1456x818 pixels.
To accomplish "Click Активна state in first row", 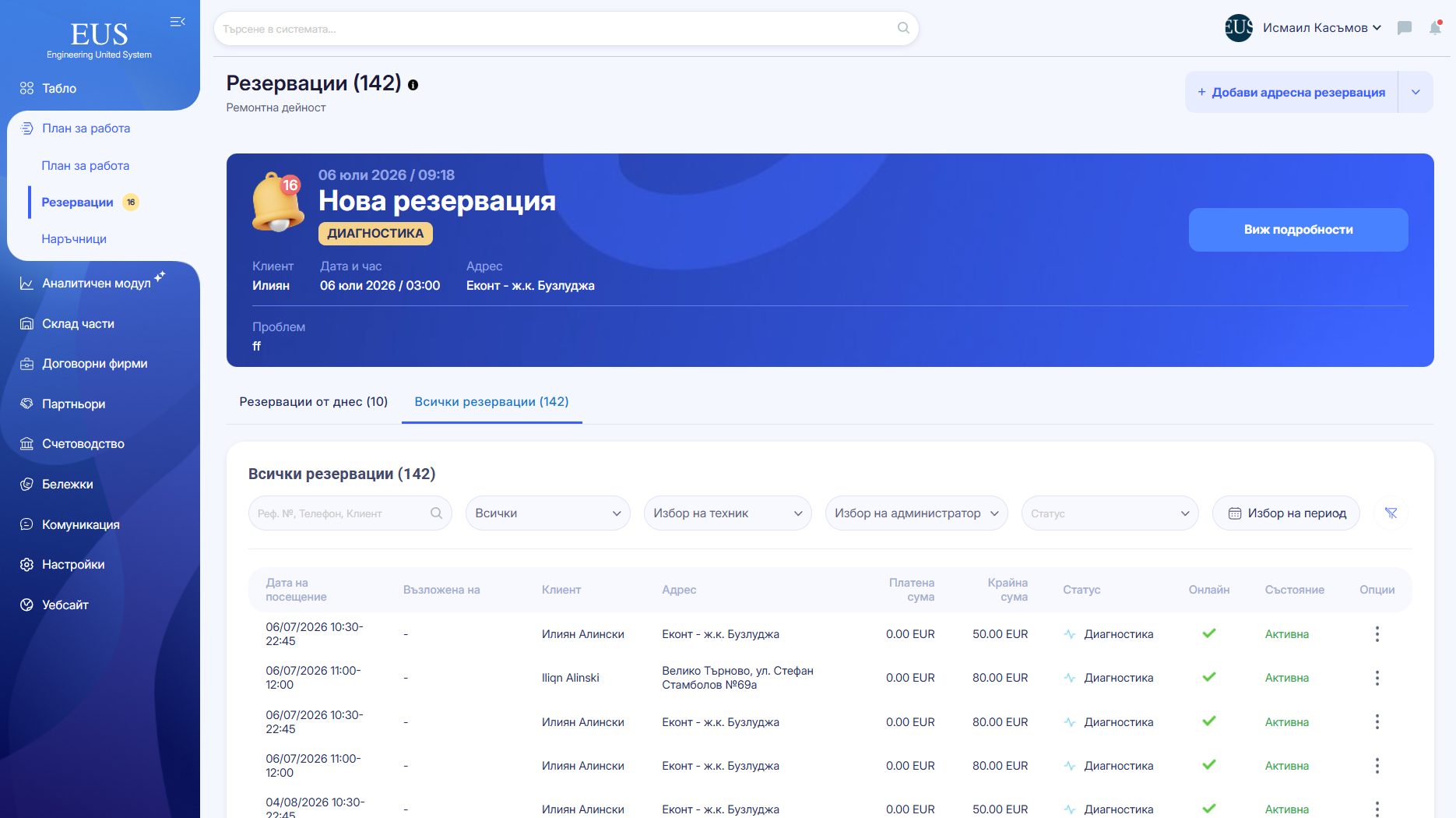I will [x=1287, y=634].
